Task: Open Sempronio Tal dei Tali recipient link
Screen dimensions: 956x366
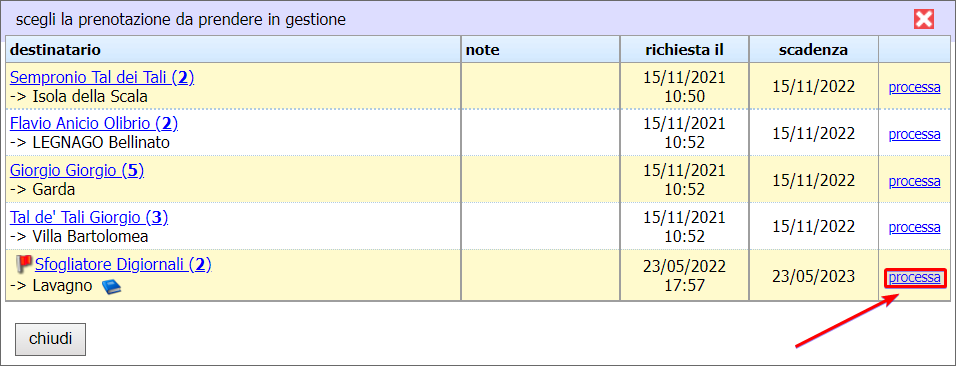Action: (x=102, y=77)
